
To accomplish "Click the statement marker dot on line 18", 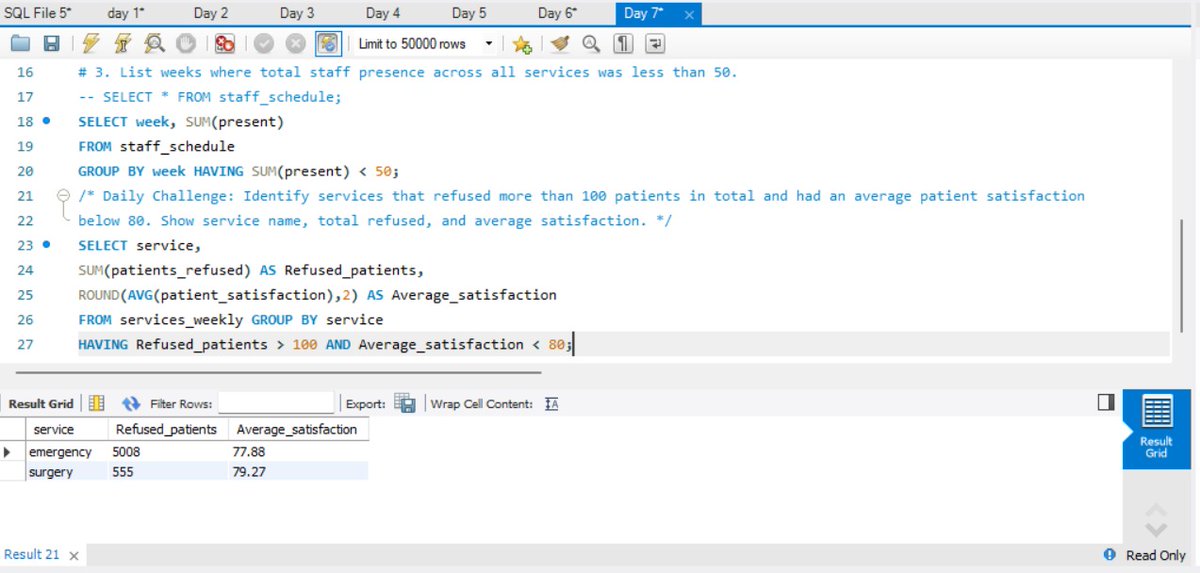I will pyautogui.click(x=47, y=121).
